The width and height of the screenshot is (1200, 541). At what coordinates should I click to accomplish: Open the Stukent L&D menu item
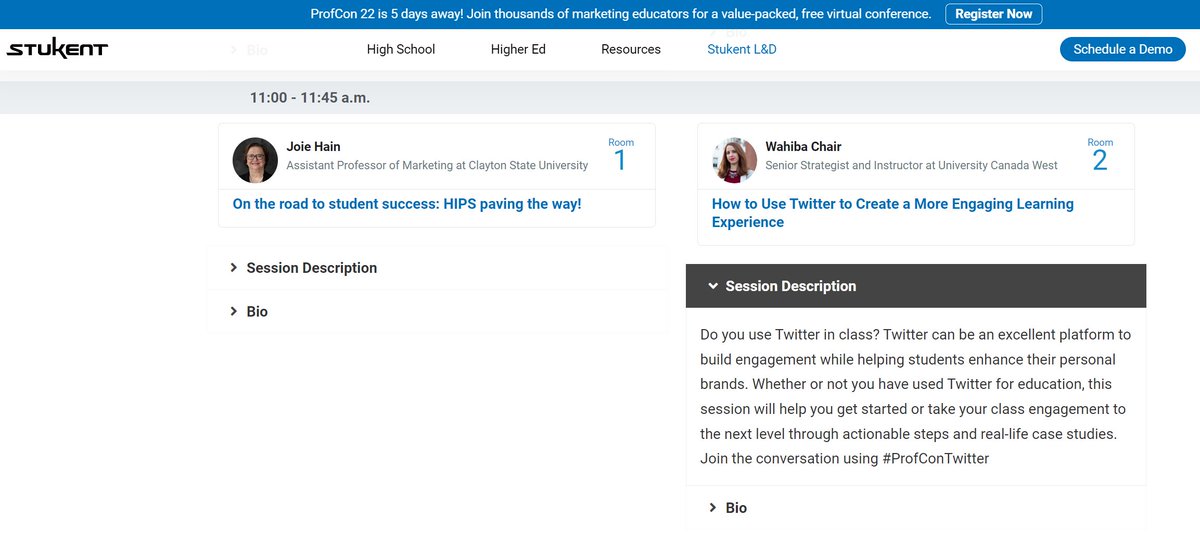[x=742, y=49]
